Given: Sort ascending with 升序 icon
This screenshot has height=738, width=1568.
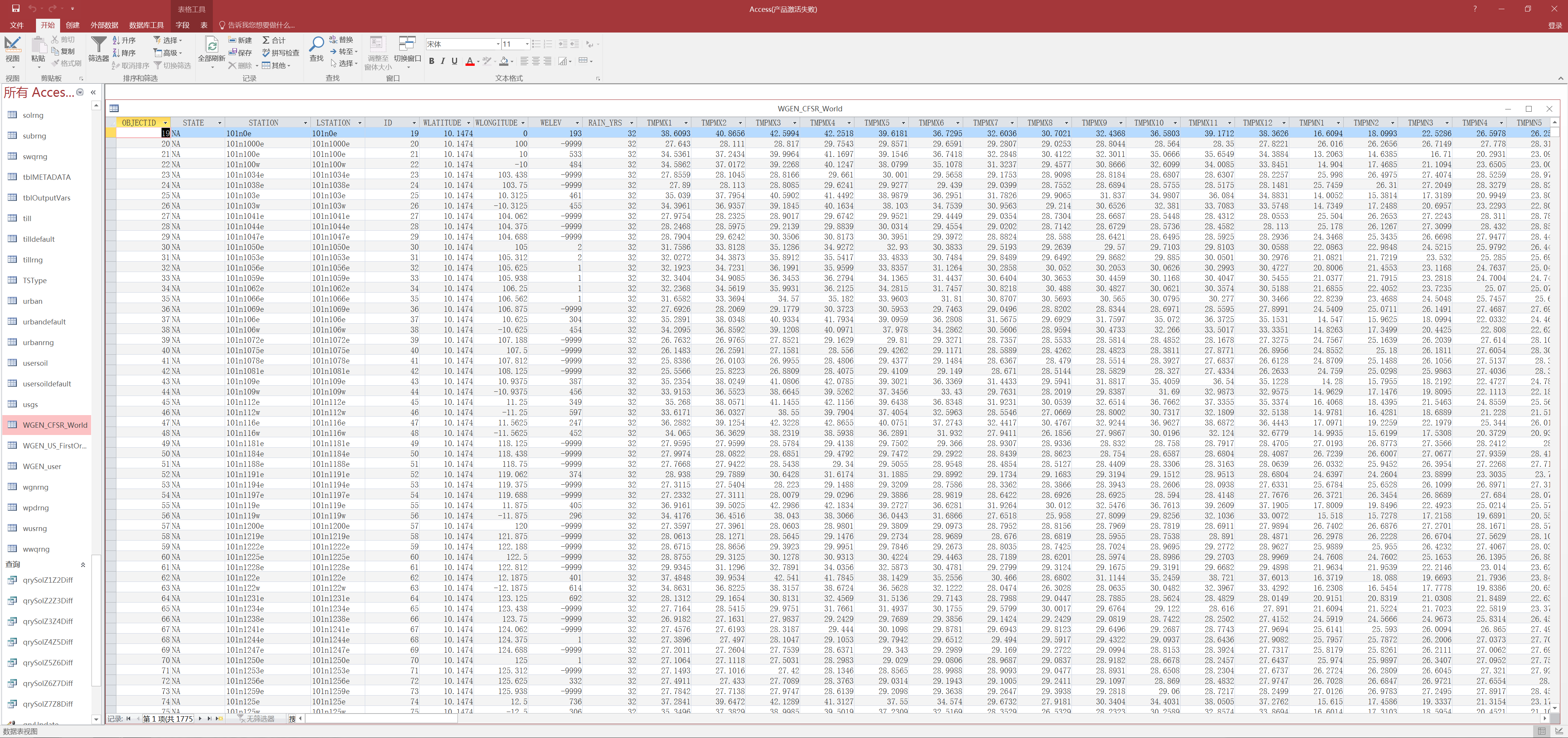Looking at the screenshot, I should [124, 40].
